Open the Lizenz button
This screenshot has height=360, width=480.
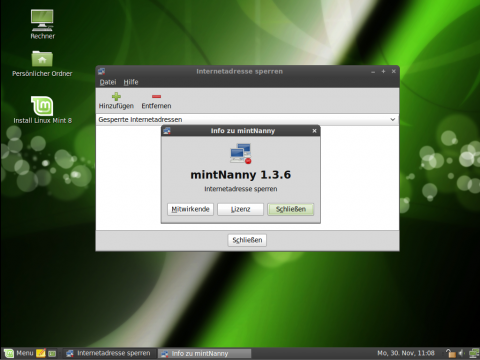tap(240, 209)
